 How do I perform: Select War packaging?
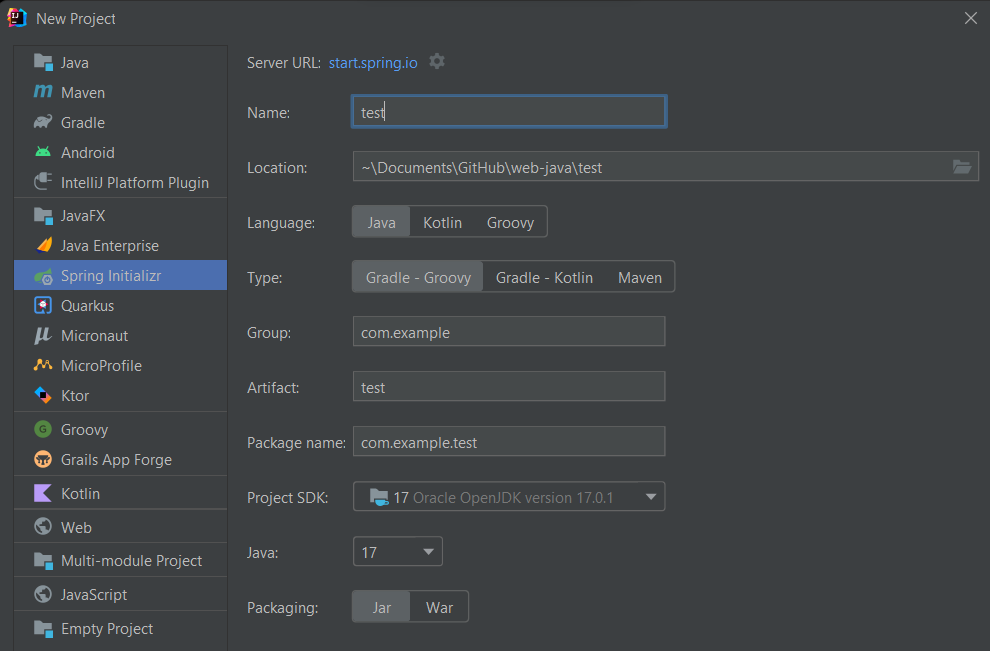point(439,607)
